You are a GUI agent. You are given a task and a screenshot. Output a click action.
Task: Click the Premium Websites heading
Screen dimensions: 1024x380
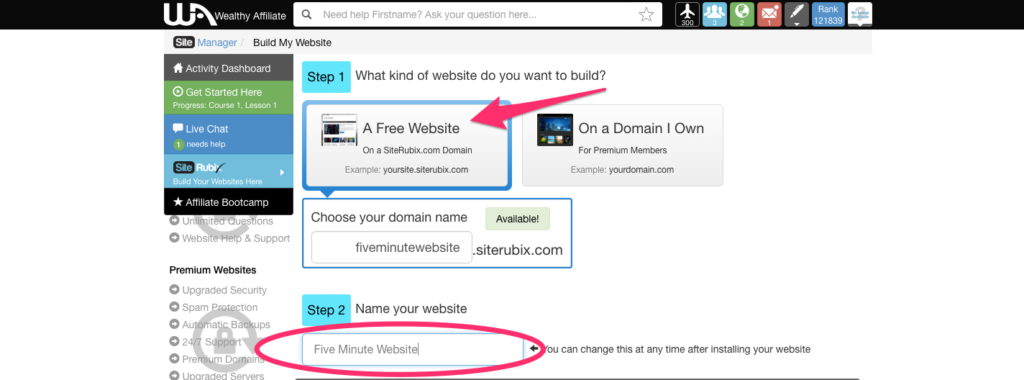point(213,270)
